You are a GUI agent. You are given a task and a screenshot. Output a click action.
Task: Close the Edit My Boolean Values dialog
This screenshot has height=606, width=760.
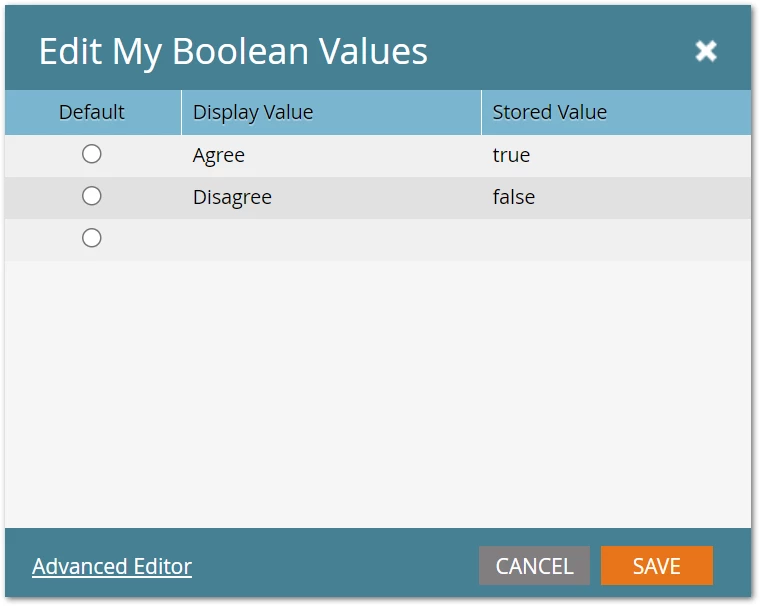[x=706, y=51]
